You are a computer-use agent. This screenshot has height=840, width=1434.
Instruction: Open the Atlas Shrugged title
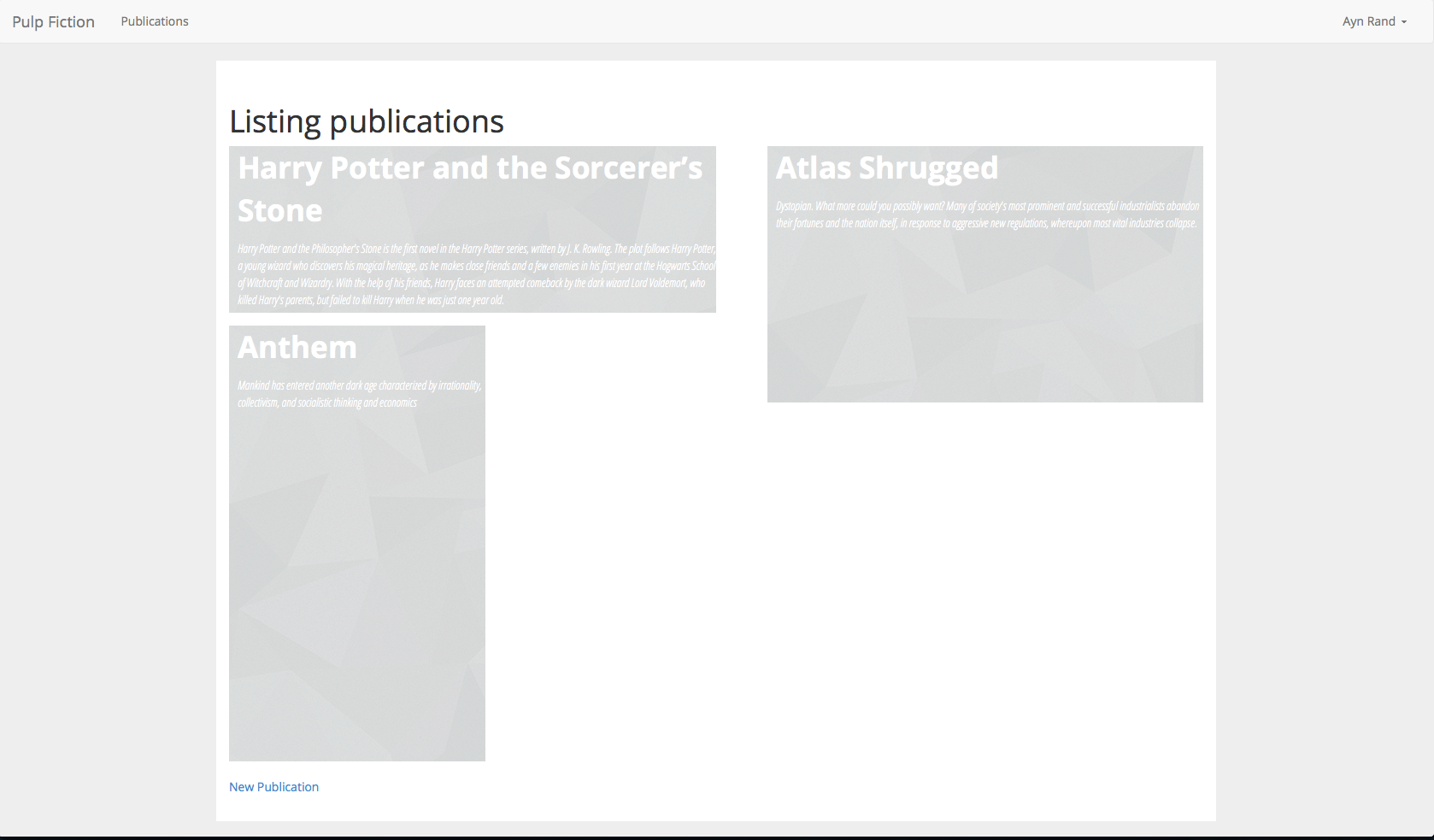tap(887, 168)
